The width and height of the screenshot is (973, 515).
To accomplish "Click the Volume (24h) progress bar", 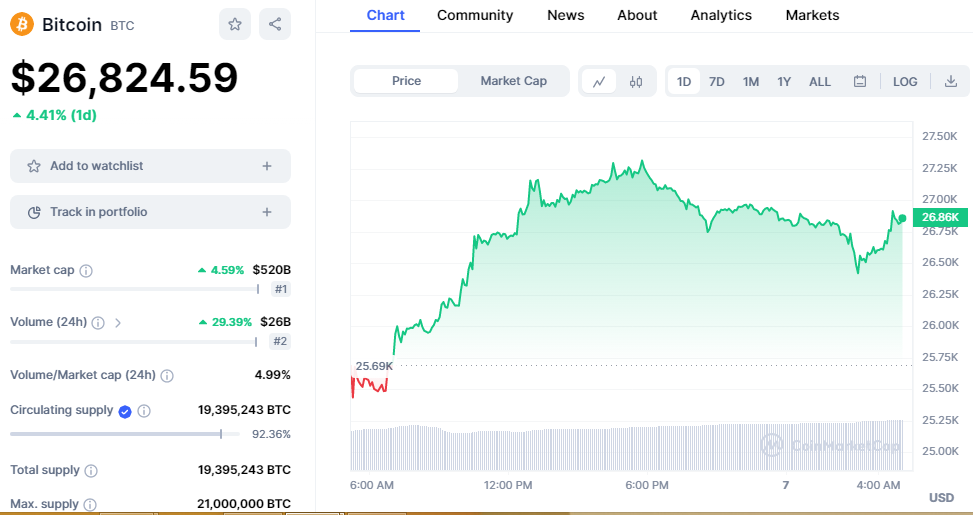I will tap(133, 342).
